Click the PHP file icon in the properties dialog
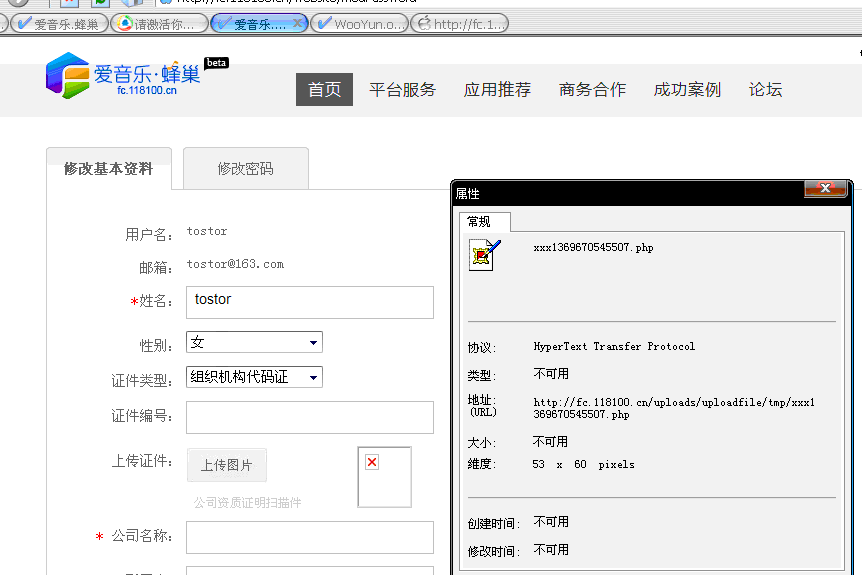Image resolution: width=862 pixels, height=575 pixels. 484,255
